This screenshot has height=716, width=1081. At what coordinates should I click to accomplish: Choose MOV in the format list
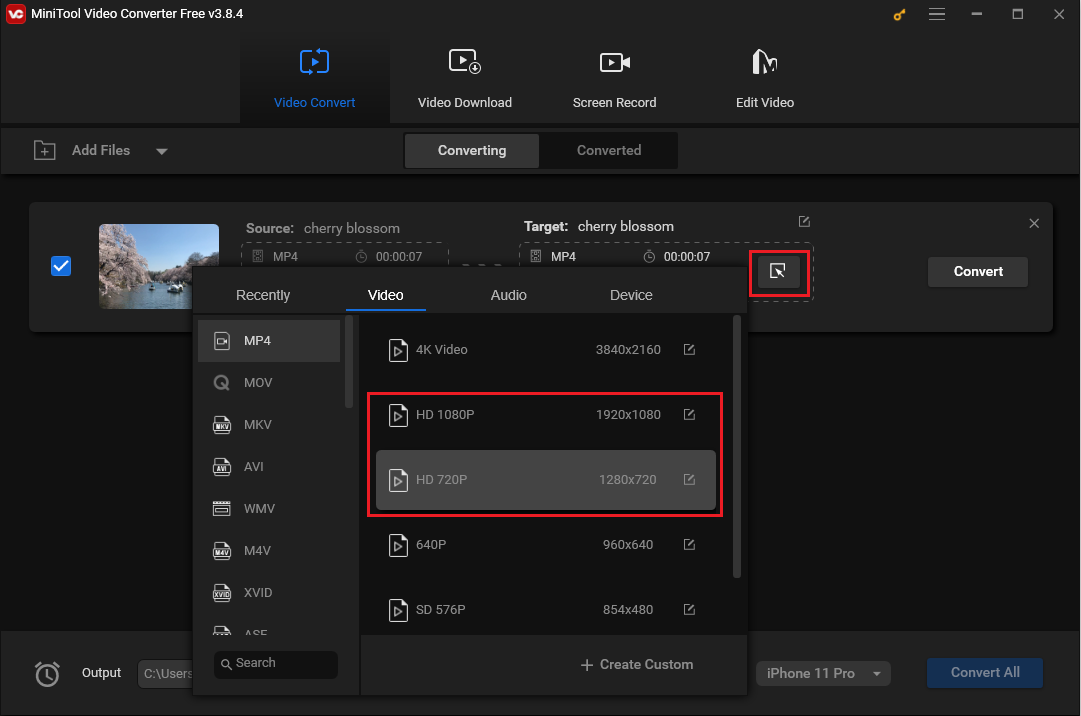point(269,382)
